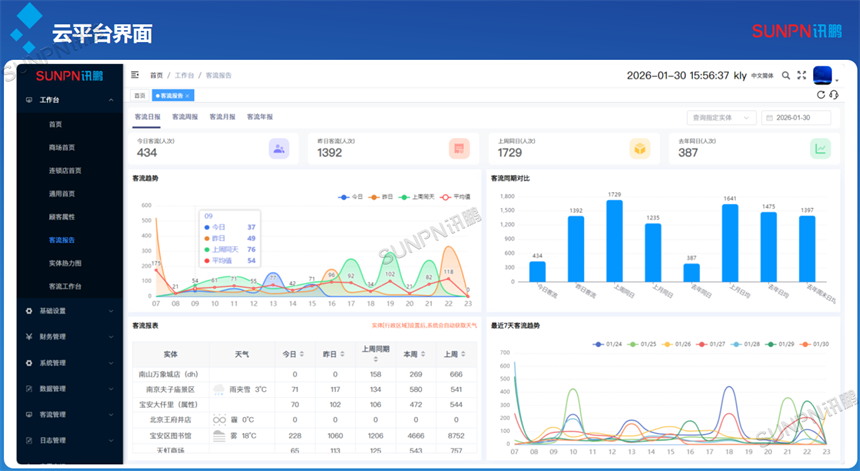Click the refresh page icon
This screenshot has height=471, width=860.
coord(821,95)
